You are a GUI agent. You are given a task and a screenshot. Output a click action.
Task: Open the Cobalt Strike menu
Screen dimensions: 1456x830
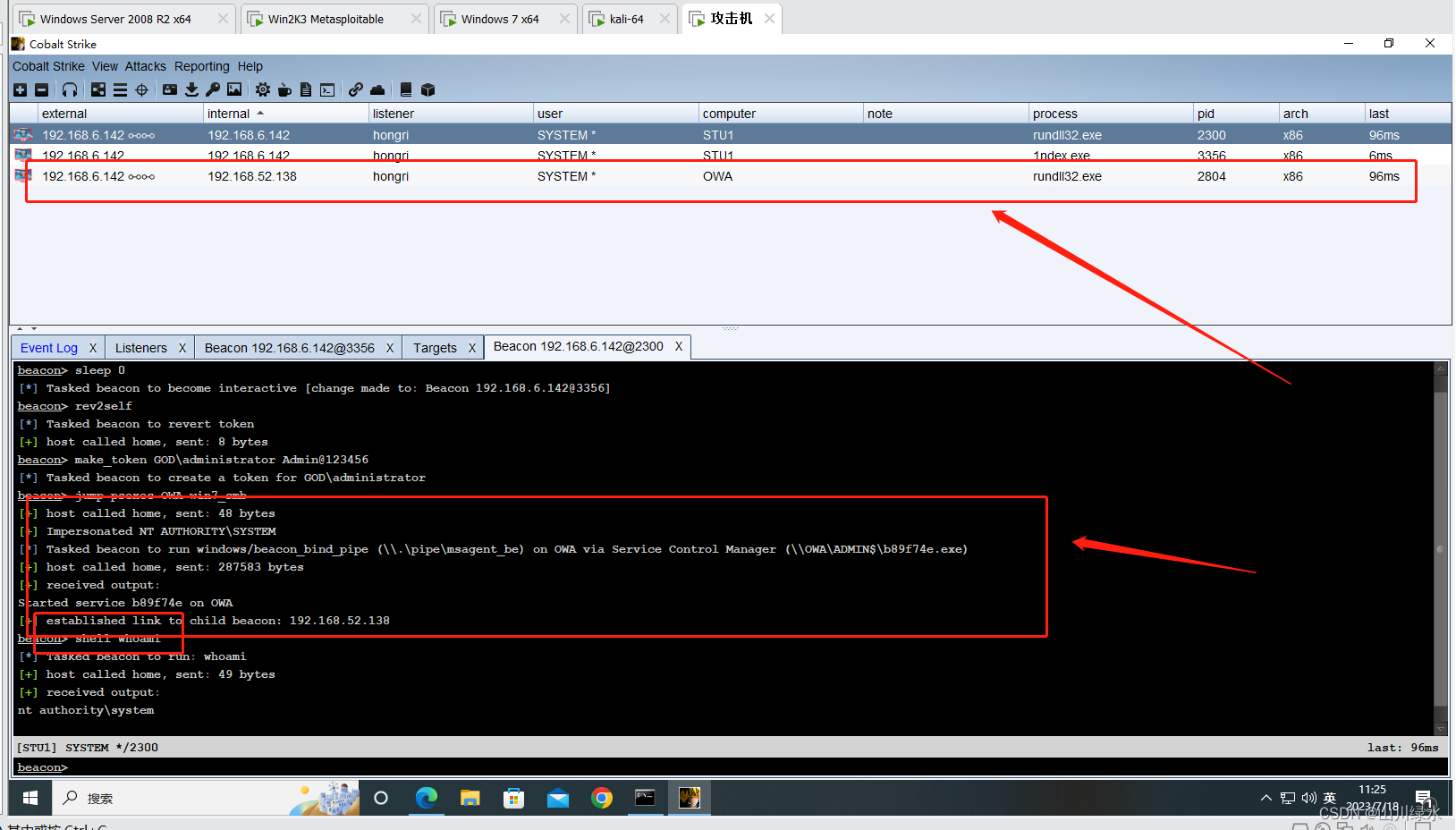click(48, 66)
